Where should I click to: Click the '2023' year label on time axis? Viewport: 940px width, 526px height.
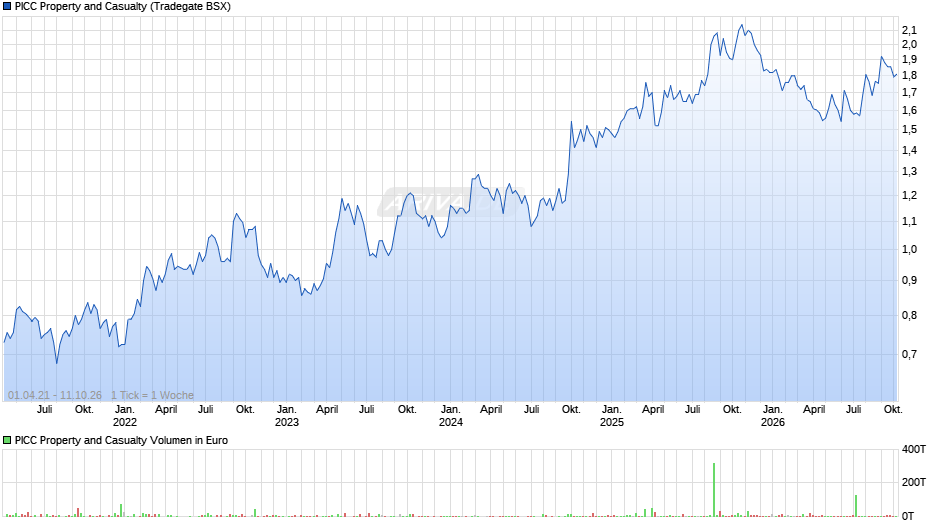[x=287, y=422]
